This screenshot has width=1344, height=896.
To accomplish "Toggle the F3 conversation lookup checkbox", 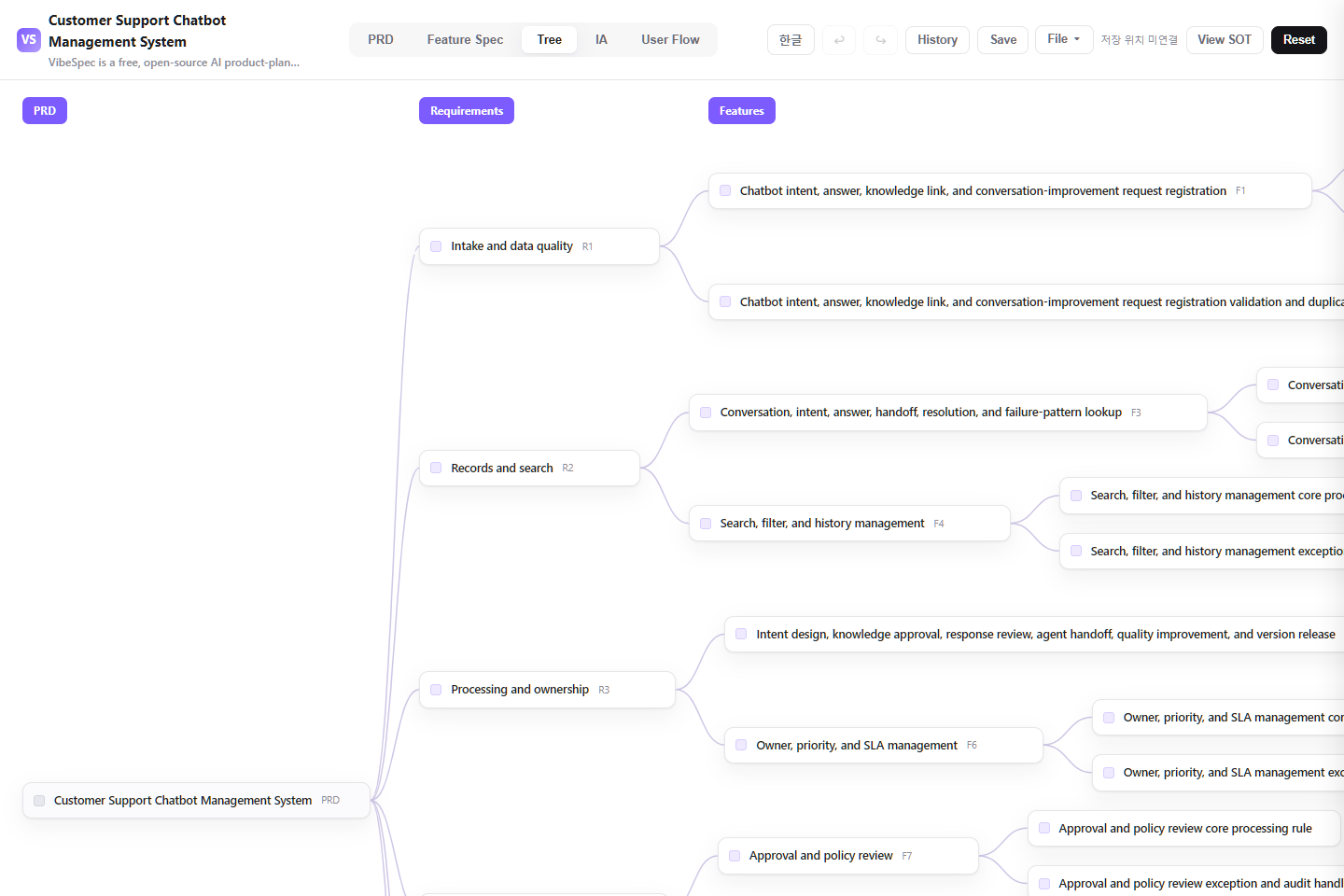I will tap(706, 413).
